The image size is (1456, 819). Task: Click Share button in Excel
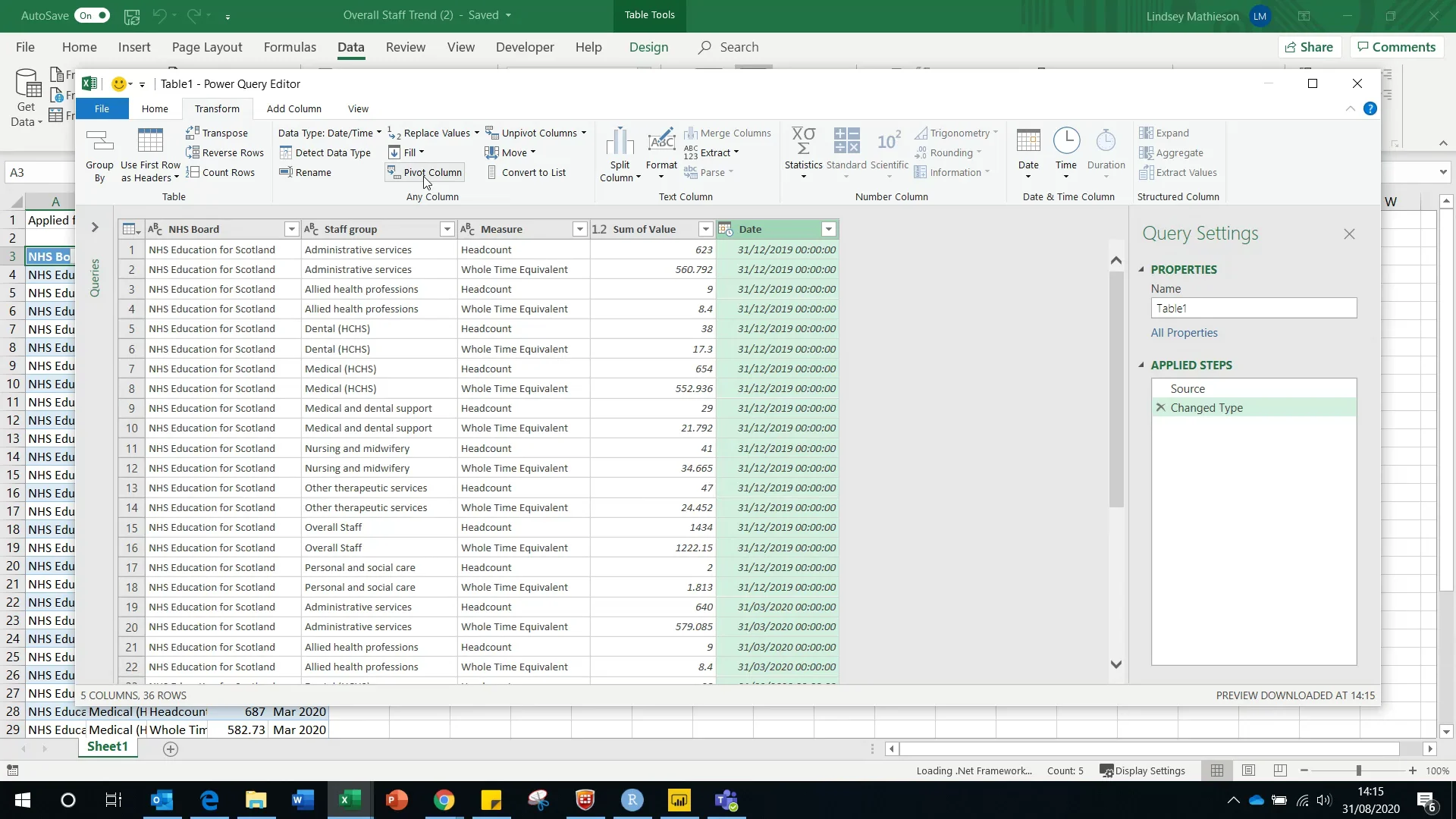[x=1310, y=47]
